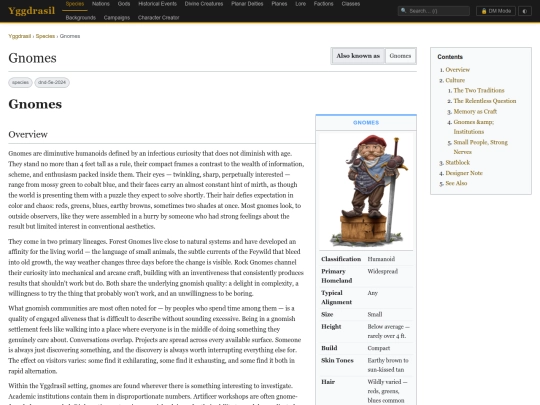
Task: Open the Nations nav tab
Action: point(101,4)
